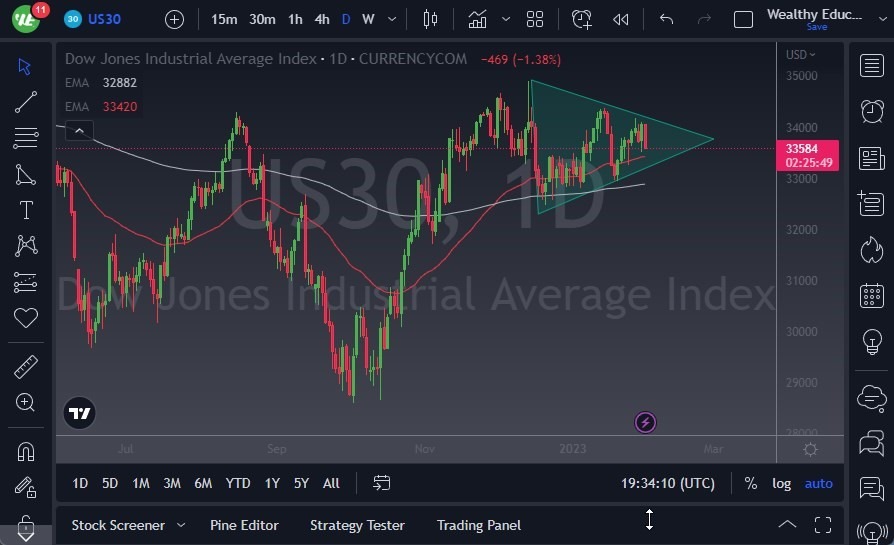Toggle auto scale mode
894x545 pixels.
tap(818, 483)
